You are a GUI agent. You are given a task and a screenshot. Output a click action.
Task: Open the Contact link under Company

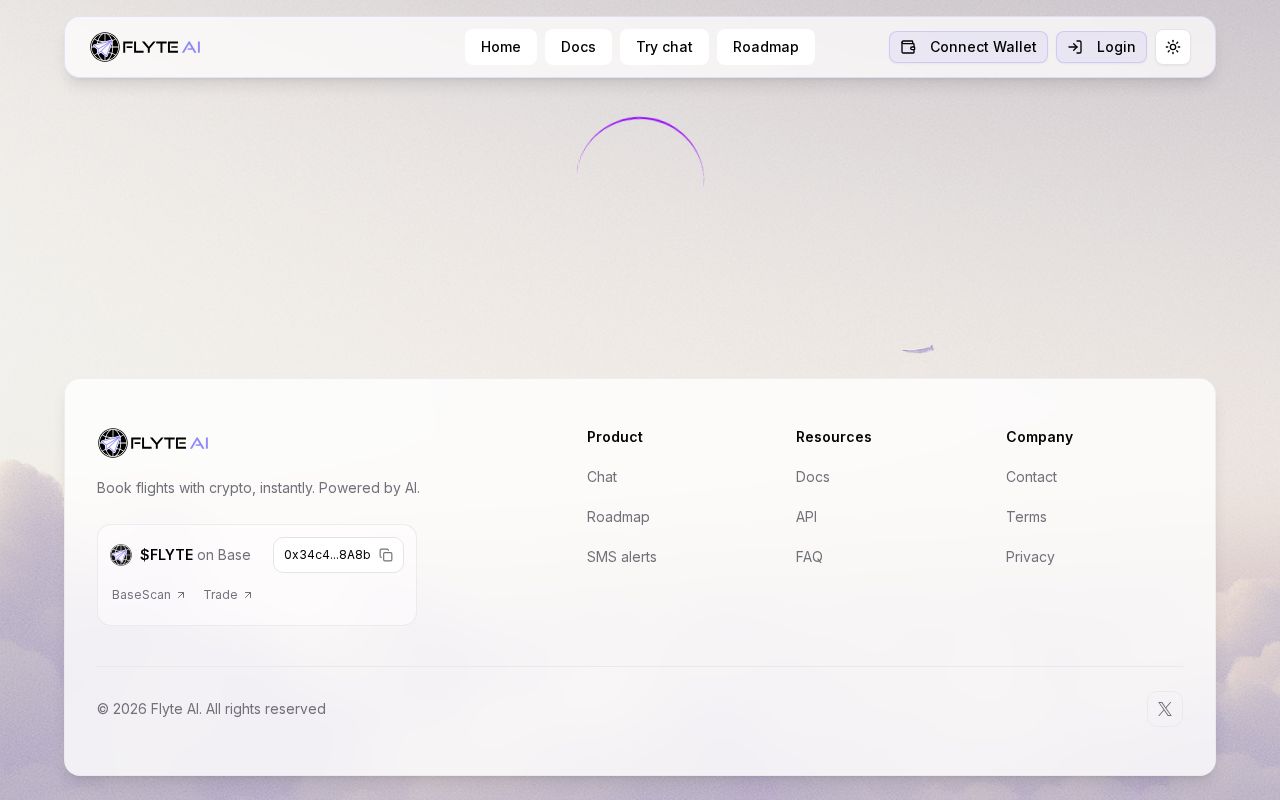coord(1031,477)
